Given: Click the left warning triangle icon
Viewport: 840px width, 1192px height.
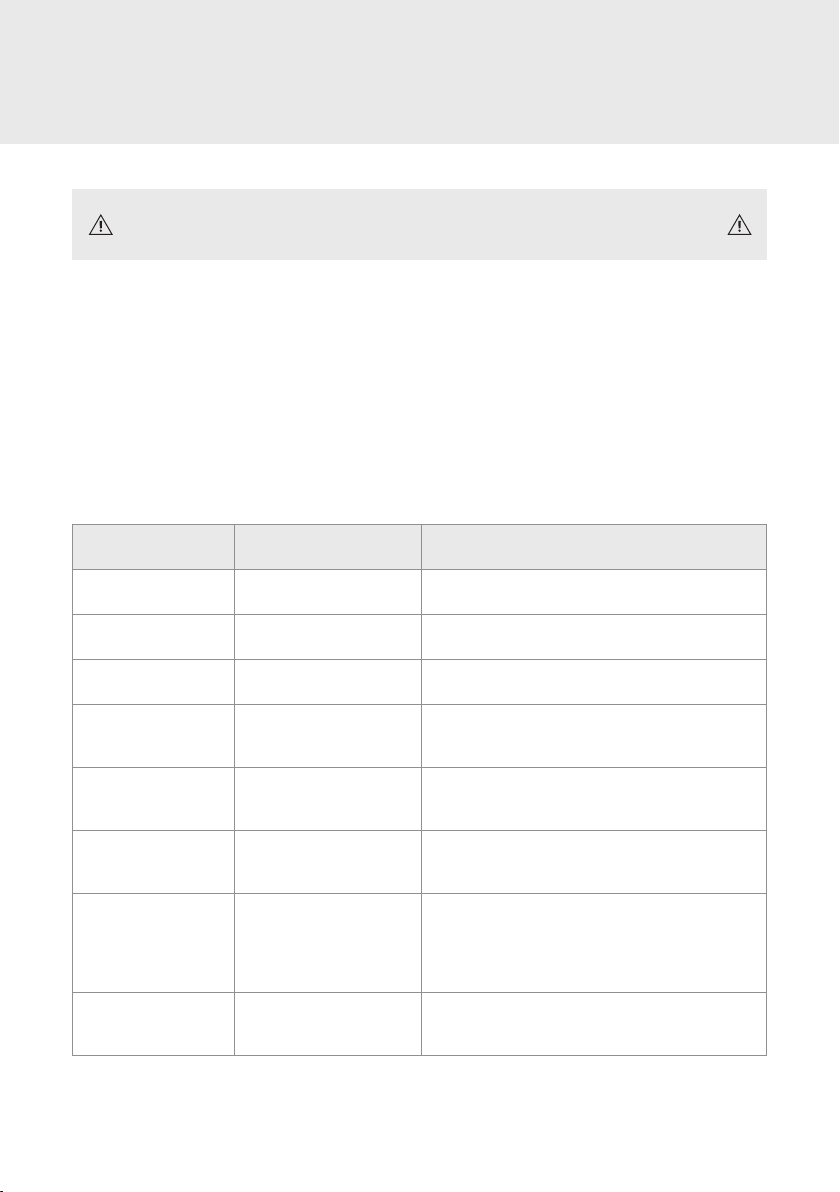Looking at the screenshot, I should tap(100, 225).
